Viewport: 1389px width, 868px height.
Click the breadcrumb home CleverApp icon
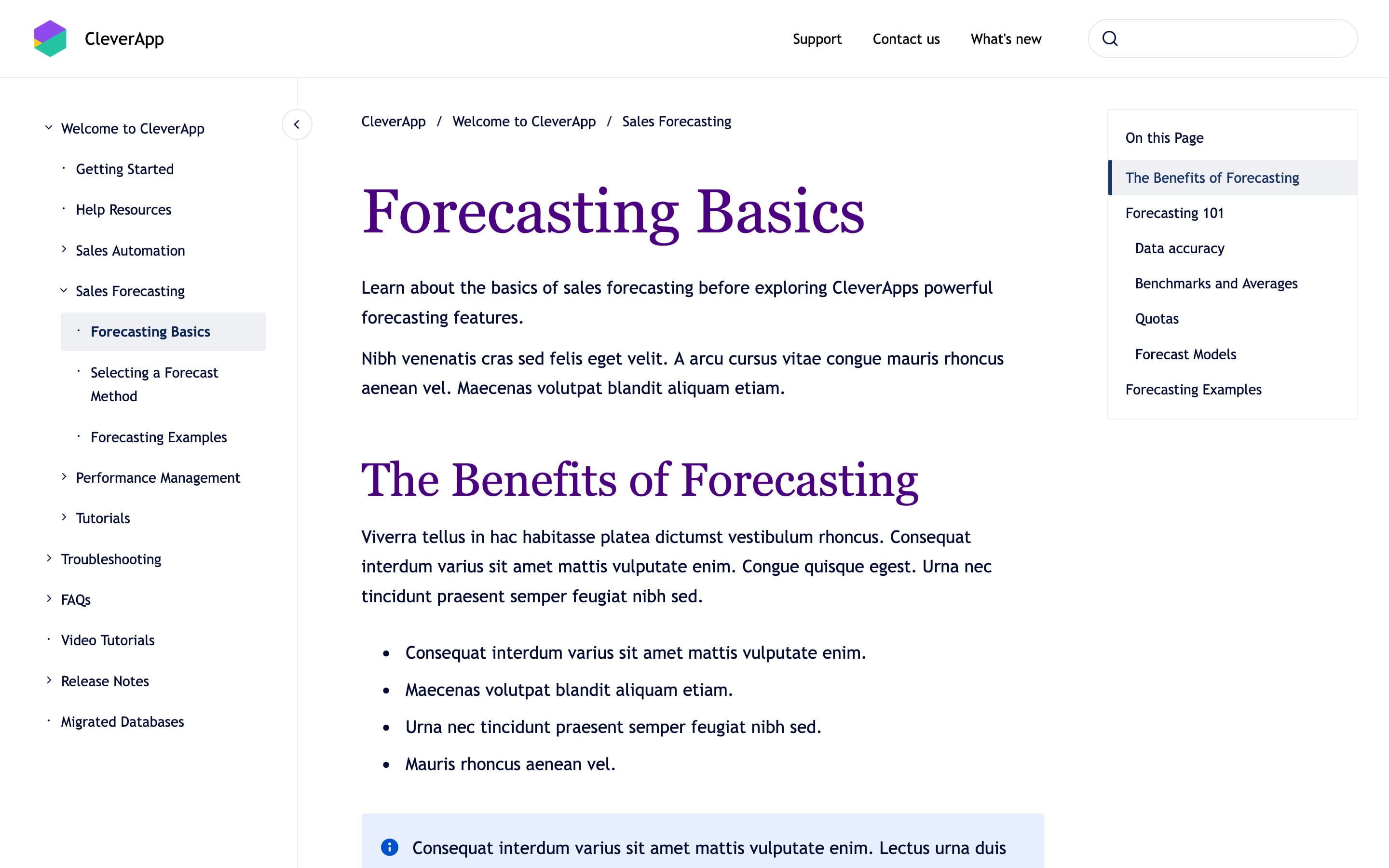(394, 122)
